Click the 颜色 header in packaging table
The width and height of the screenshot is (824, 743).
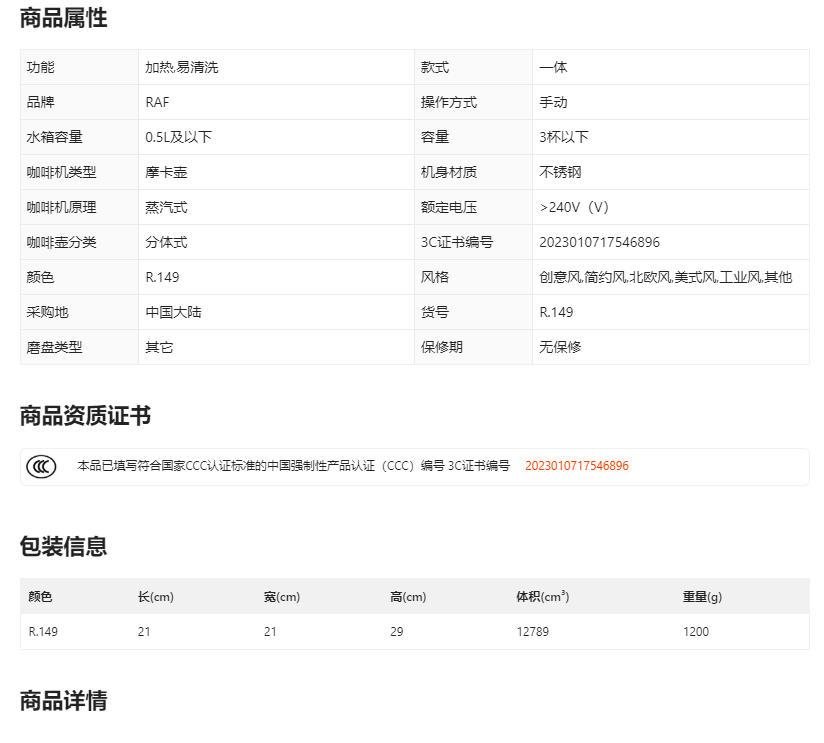(x=40, y=597)
